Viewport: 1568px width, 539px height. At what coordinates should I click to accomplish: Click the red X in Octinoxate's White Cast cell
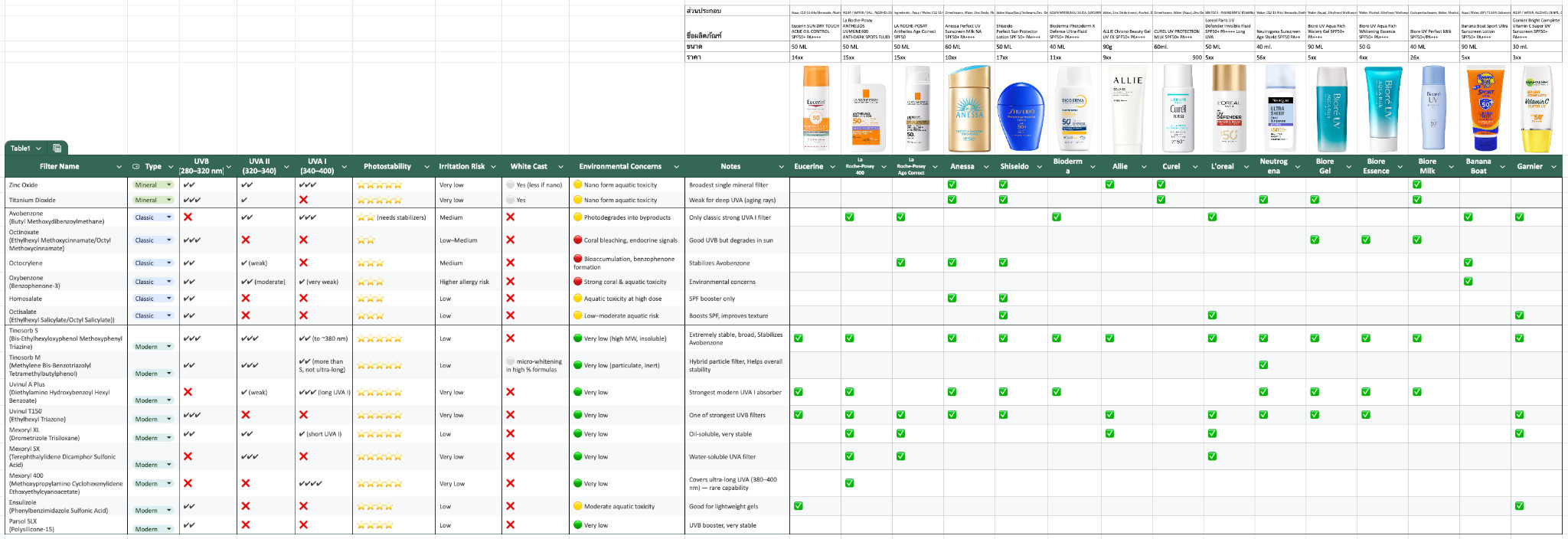(x=511, y=240)
